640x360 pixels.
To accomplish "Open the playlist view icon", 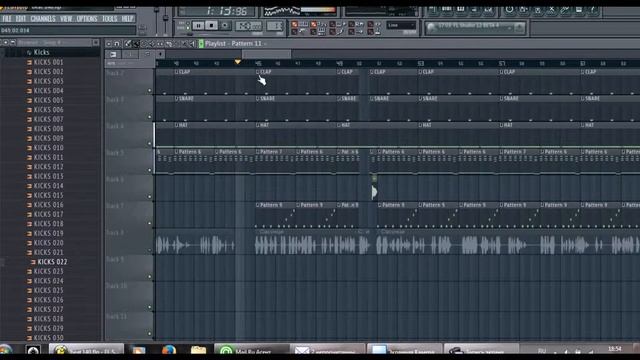I will tap(433, 10).
